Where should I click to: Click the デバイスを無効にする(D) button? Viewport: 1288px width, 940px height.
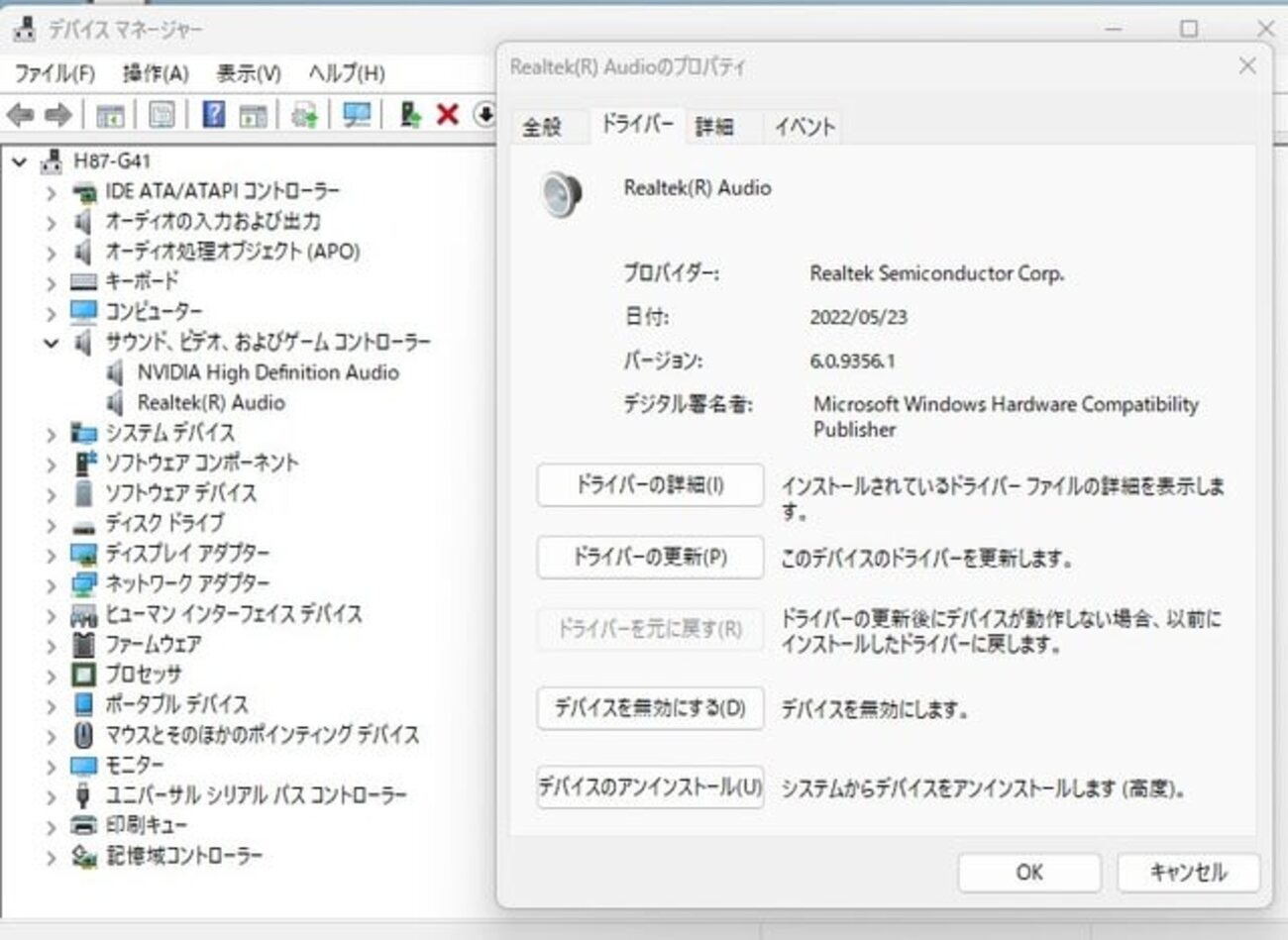pos(650,708)
